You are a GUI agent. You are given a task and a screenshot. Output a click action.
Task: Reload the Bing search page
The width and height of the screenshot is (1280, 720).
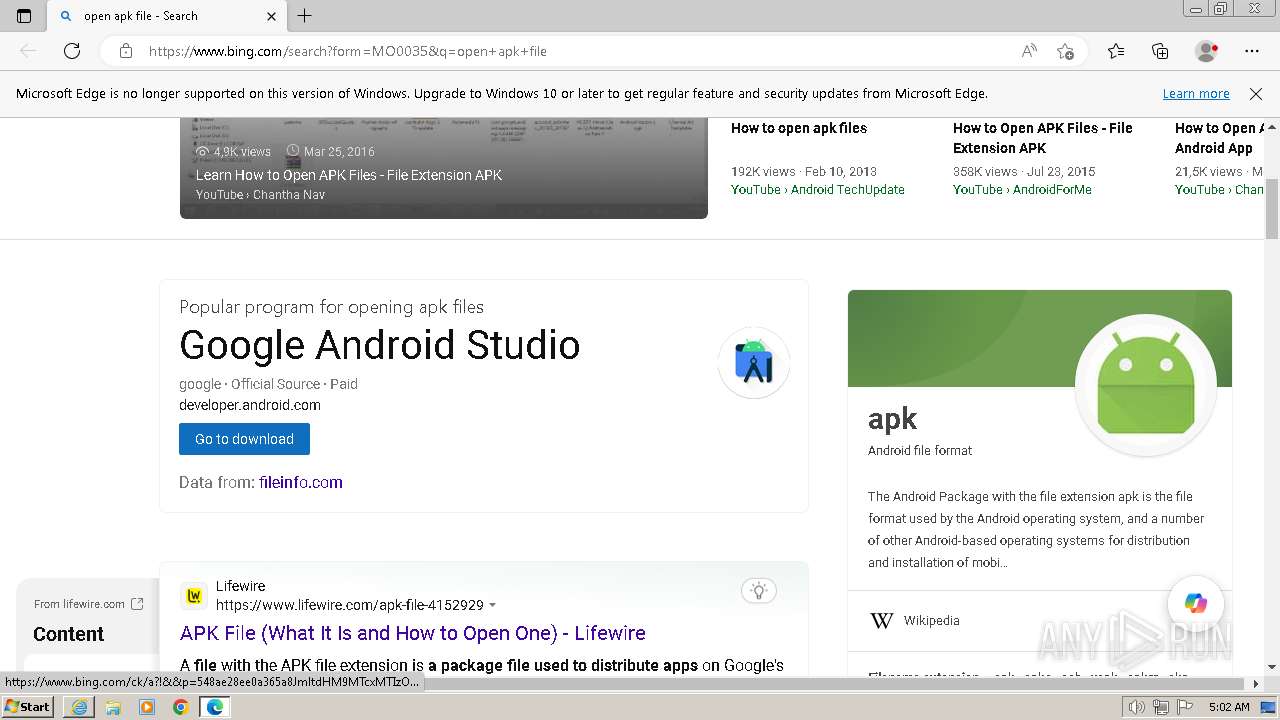(x=72, y=51)
